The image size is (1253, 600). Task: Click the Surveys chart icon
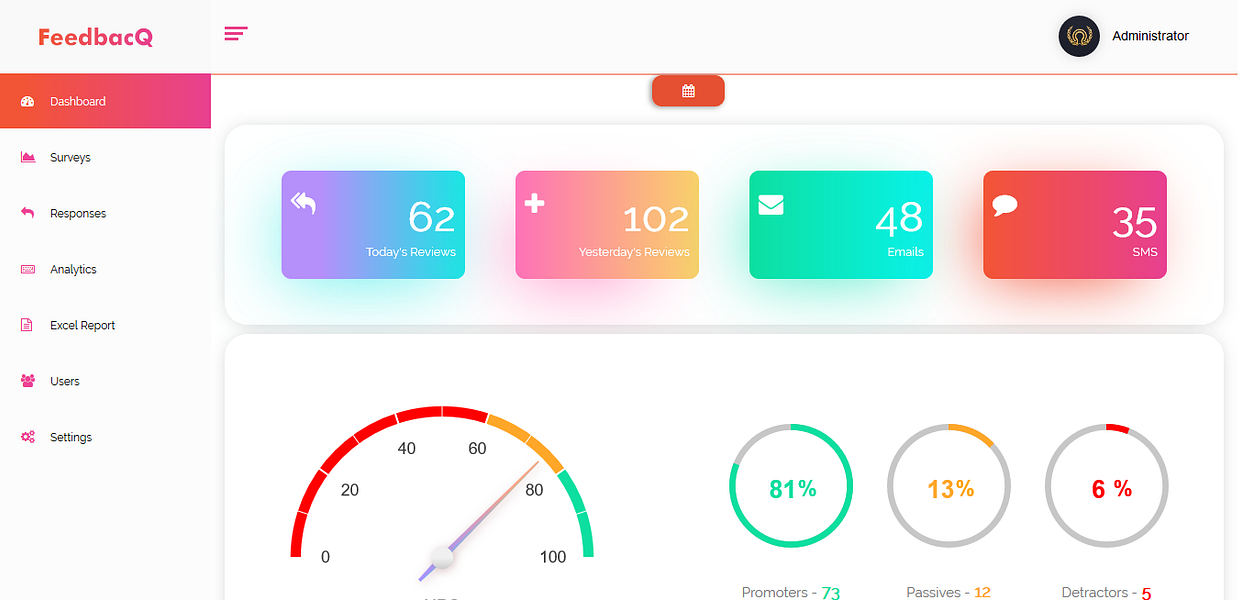pos(28,157)
